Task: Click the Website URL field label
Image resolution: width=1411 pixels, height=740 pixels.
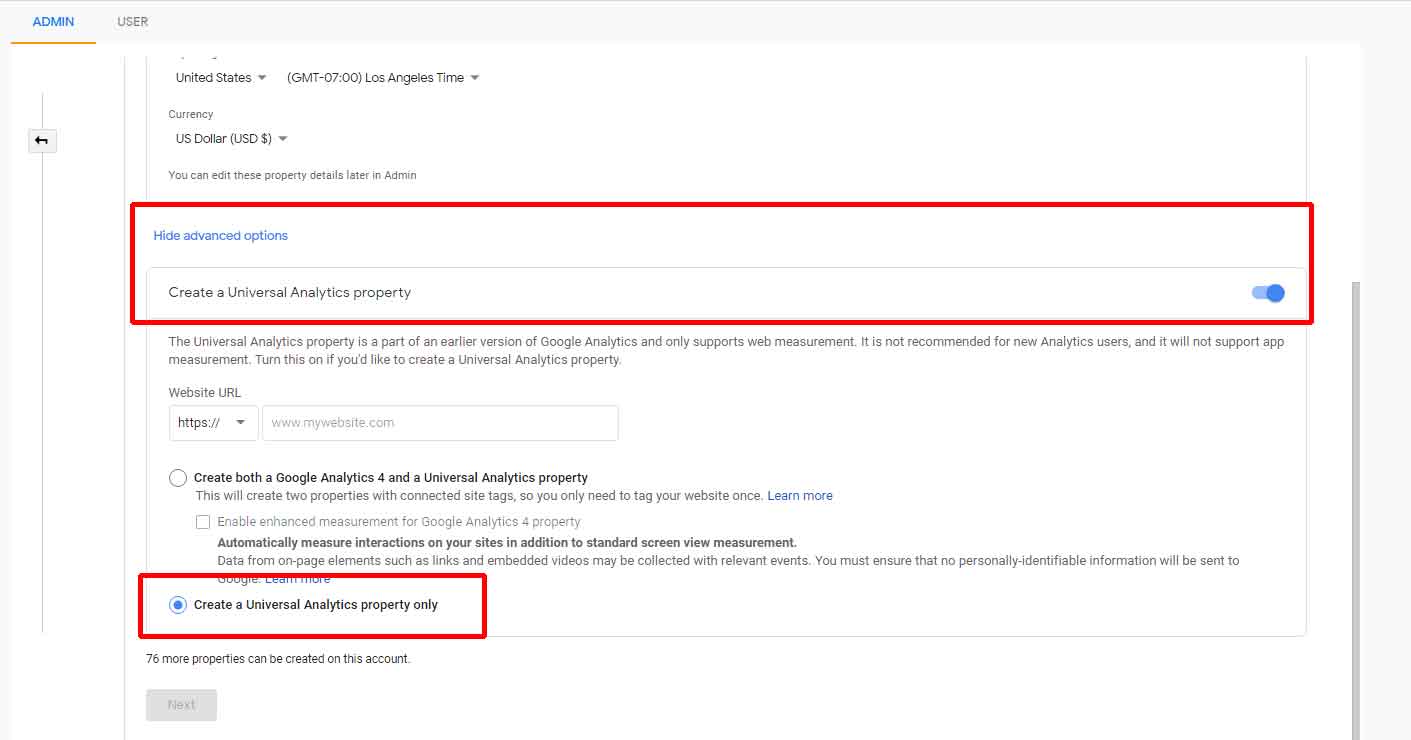Action: click(x=205, y=393)
